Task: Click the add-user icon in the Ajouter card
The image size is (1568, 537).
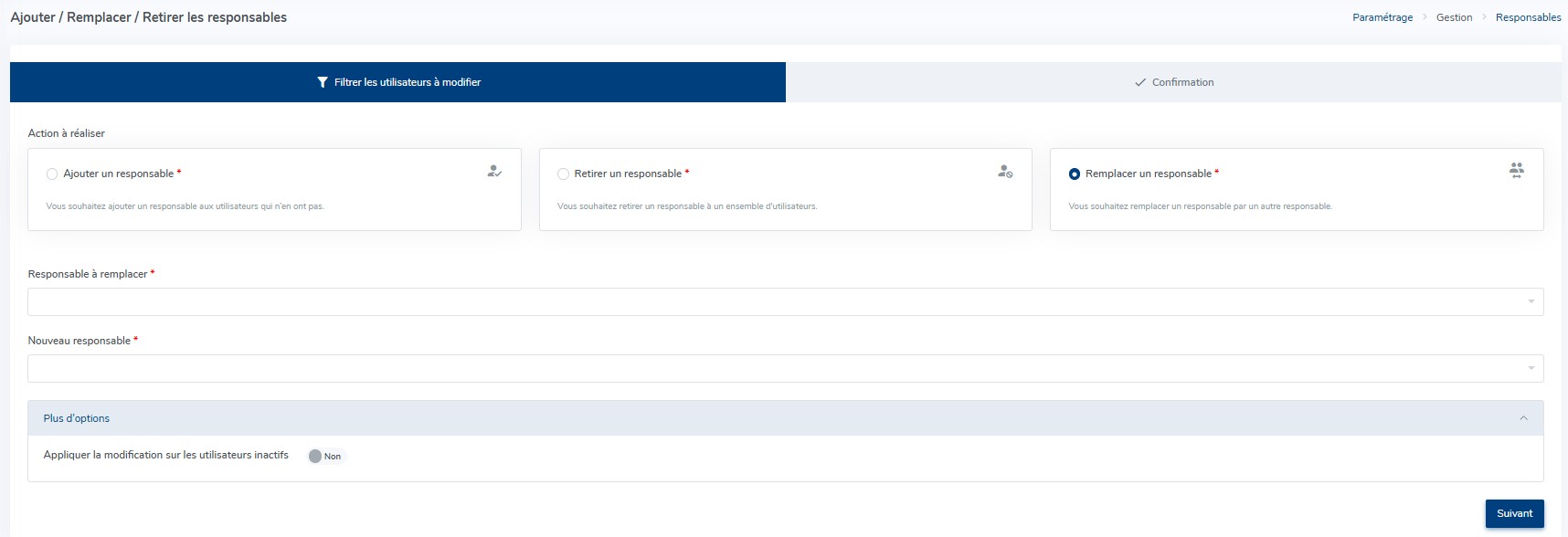Action: click(x=494, y=171)
